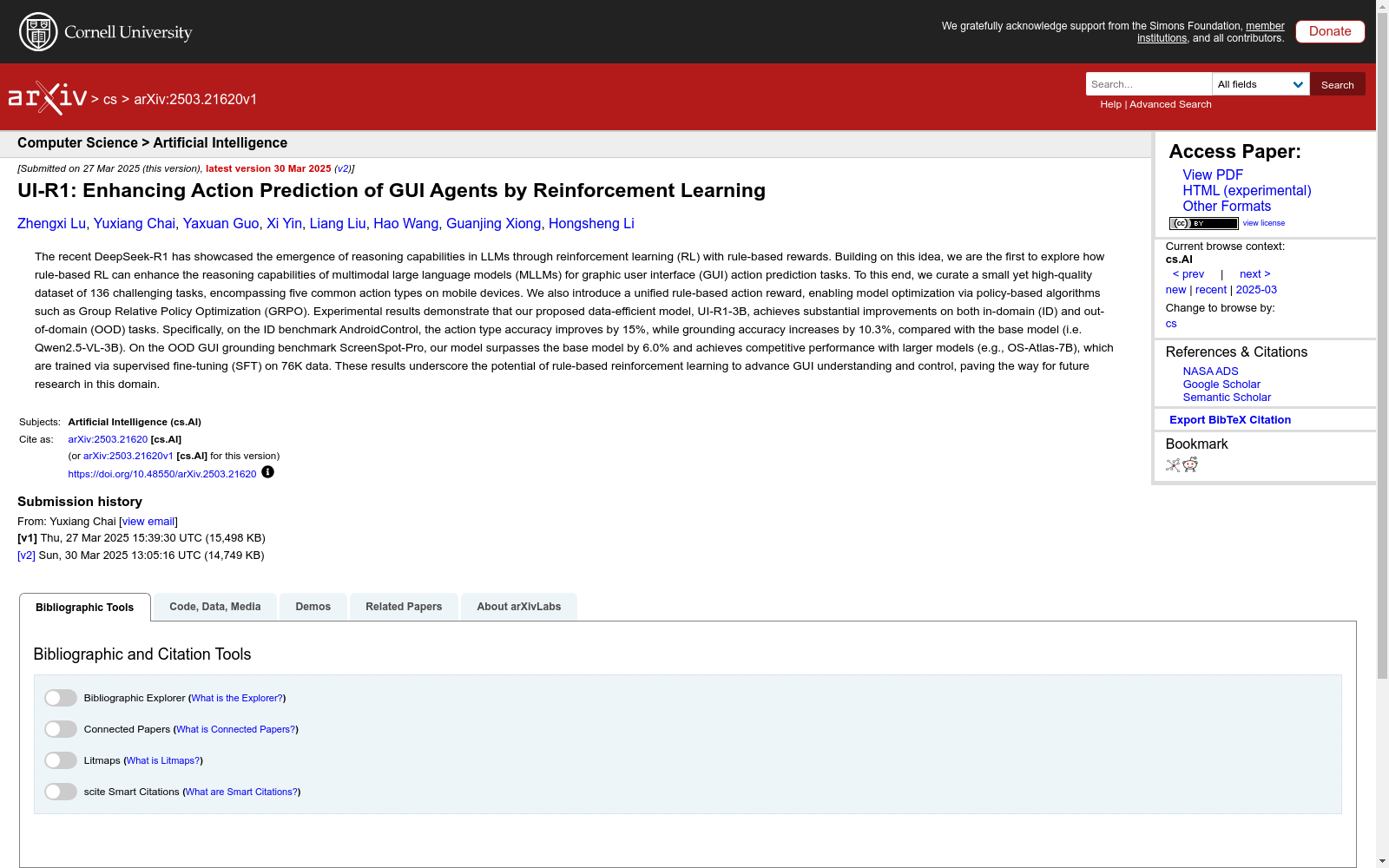Image resolution: width=1389 pixels, height=868 pixels.
Task: Click the Search button
Action: click(1338, 84)
